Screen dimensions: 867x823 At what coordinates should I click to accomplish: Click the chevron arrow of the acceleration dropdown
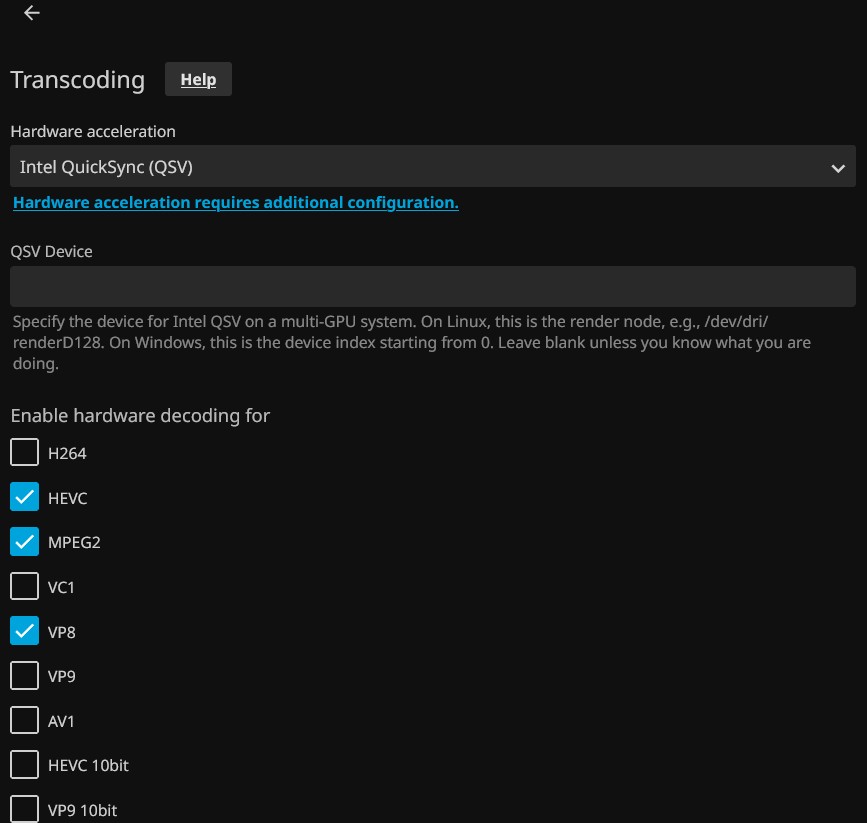(x=838, y=168)
